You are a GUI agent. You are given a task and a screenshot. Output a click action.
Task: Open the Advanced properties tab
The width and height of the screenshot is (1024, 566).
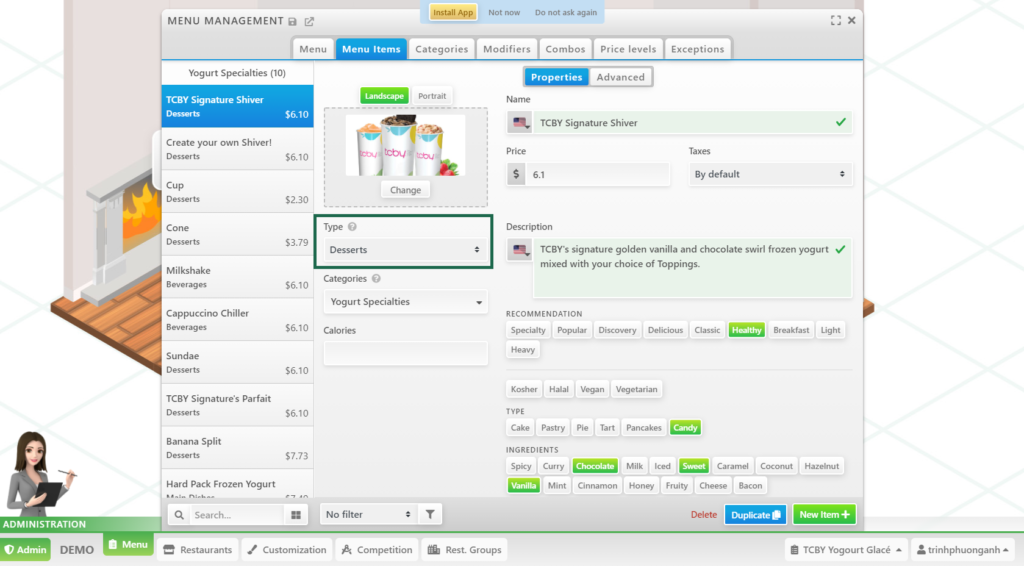(x=621, y=77)
